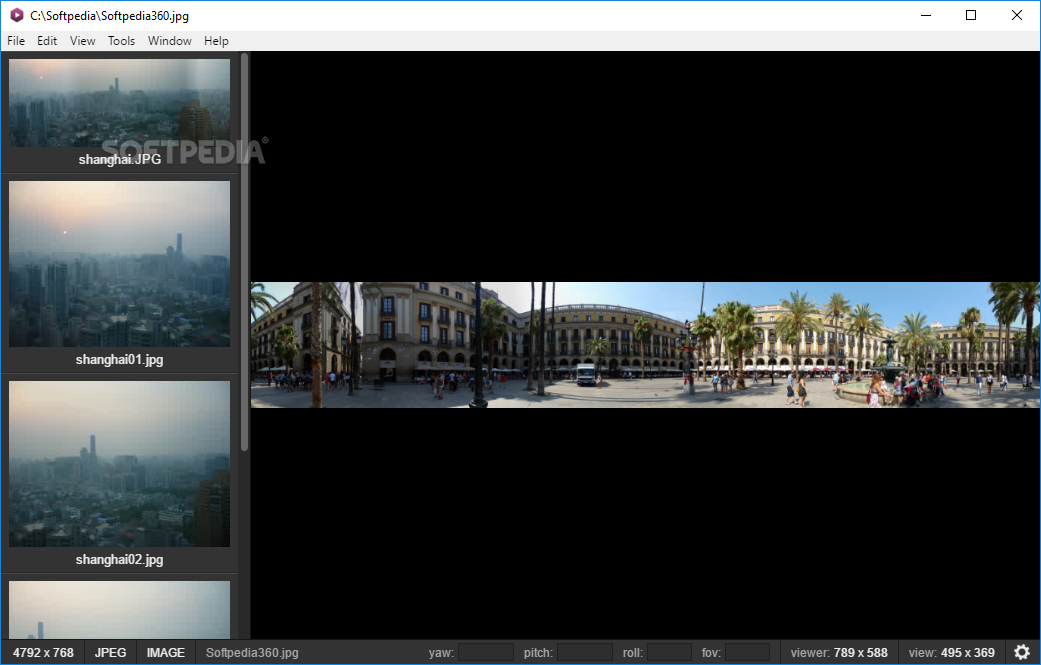Click the 4792 x 768 dimensions entry
Screen dimensions: 1041x665
click(x=43, y=652)
